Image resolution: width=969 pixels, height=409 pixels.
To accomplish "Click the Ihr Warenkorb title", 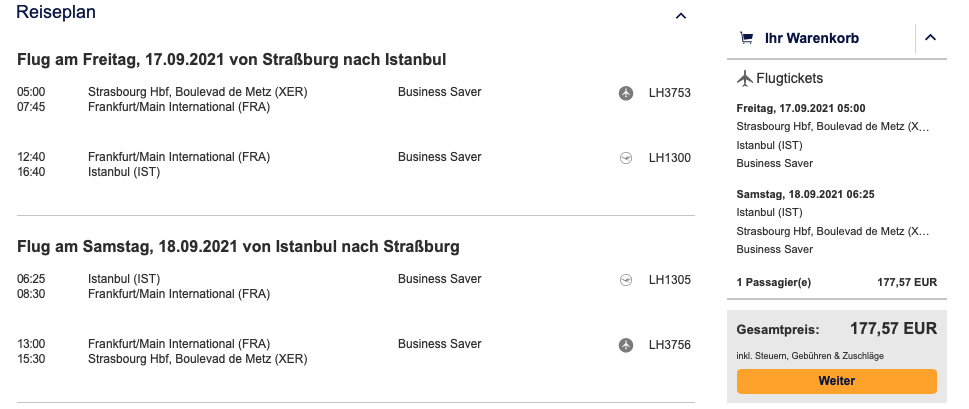I will [x=811, y=39].
